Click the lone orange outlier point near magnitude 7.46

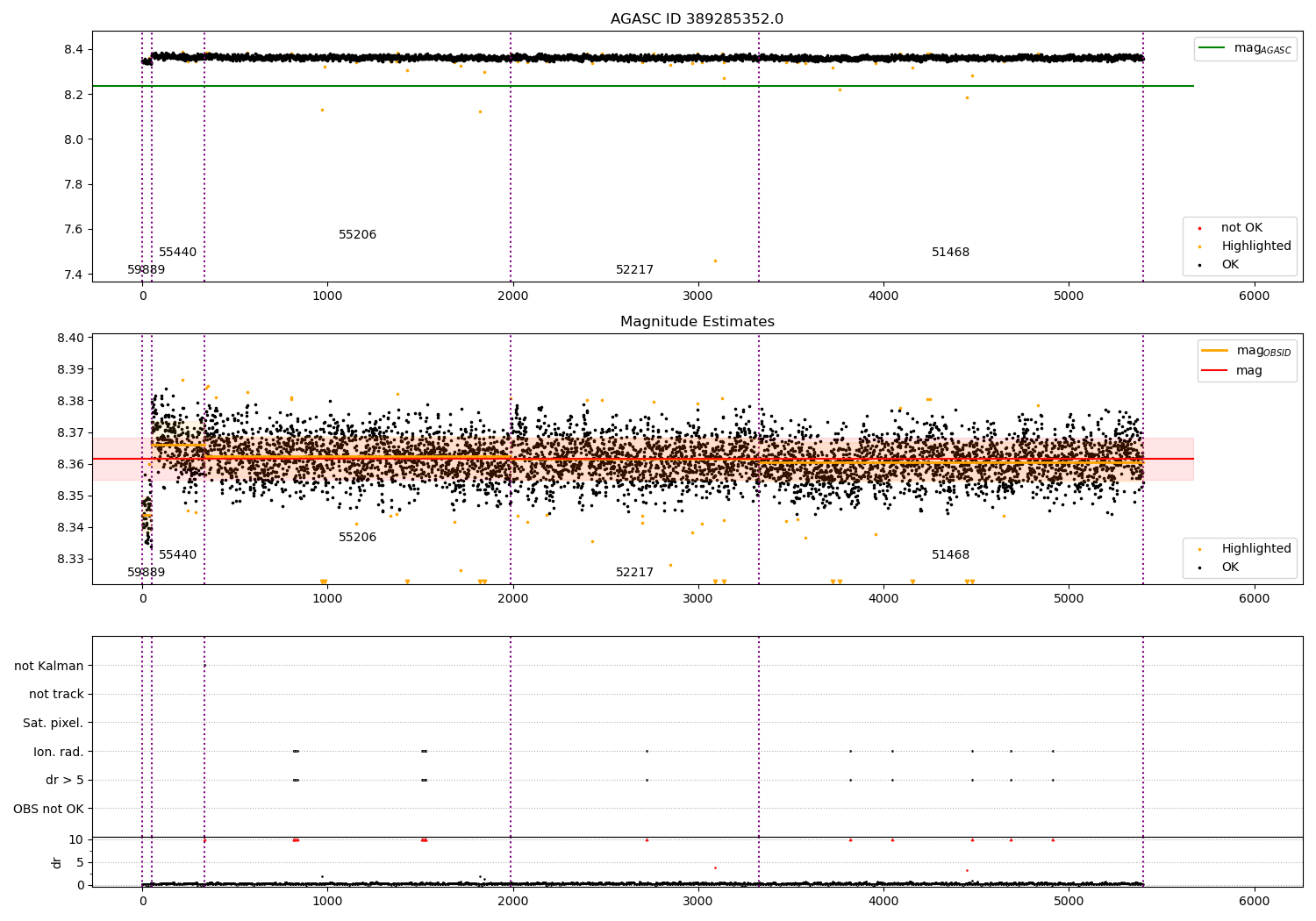[715, 261]
